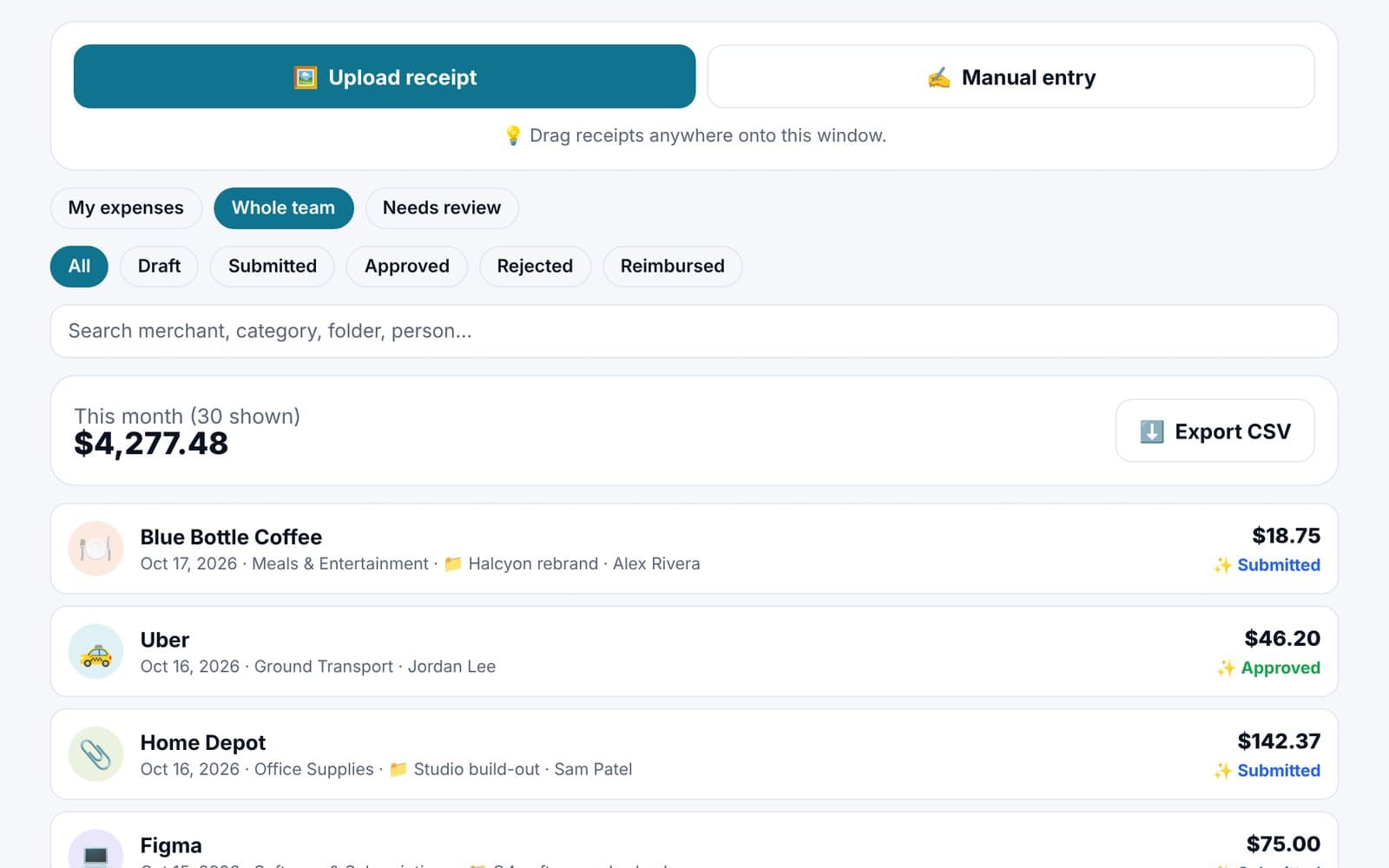Click the Halcyon rebrand folder icon

coord(452,564)
